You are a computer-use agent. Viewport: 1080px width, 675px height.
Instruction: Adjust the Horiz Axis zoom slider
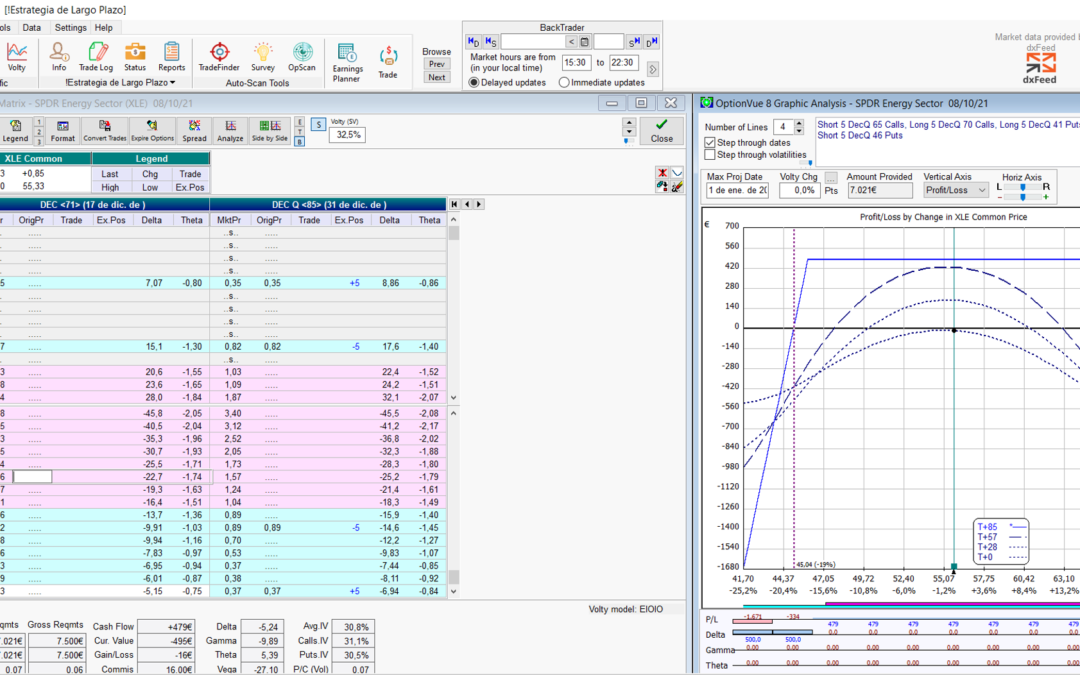[x=1023, y=197]
